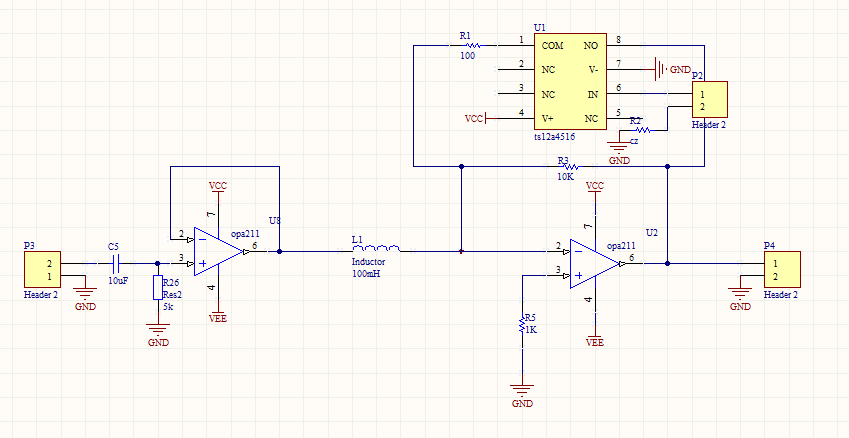Select capacitor C5 symbol

click(x=114, y=264)
